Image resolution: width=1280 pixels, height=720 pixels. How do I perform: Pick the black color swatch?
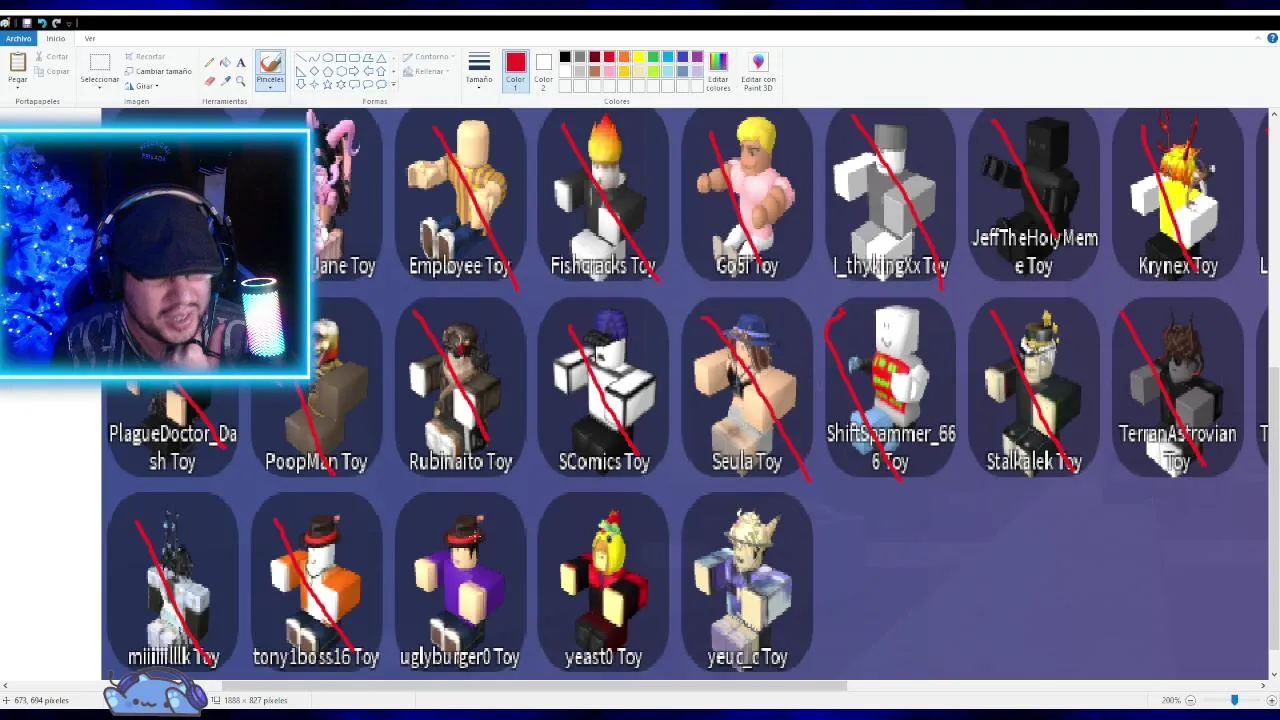click(x=565, y=57)
